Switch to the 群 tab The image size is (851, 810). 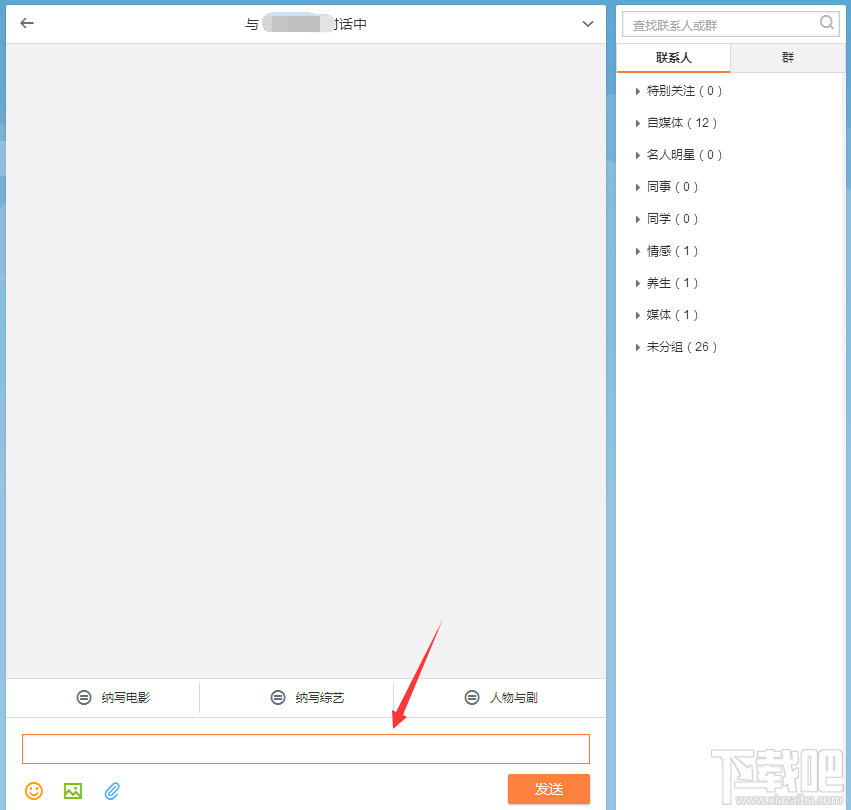786,57
